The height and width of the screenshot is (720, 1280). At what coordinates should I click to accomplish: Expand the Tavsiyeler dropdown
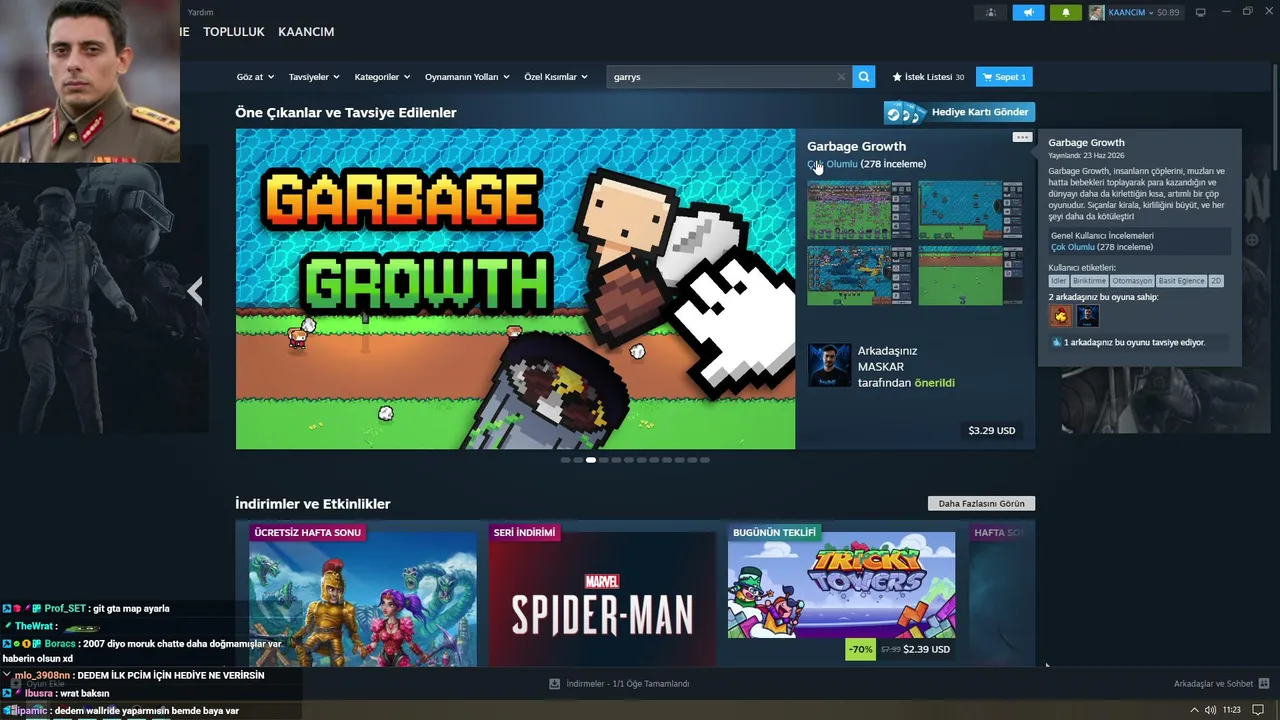tap(314, 77)
